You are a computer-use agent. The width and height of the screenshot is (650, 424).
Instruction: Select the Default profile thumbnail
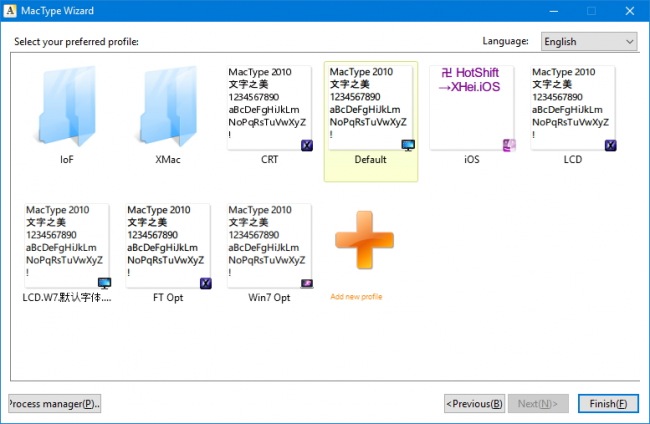point(371,108)
